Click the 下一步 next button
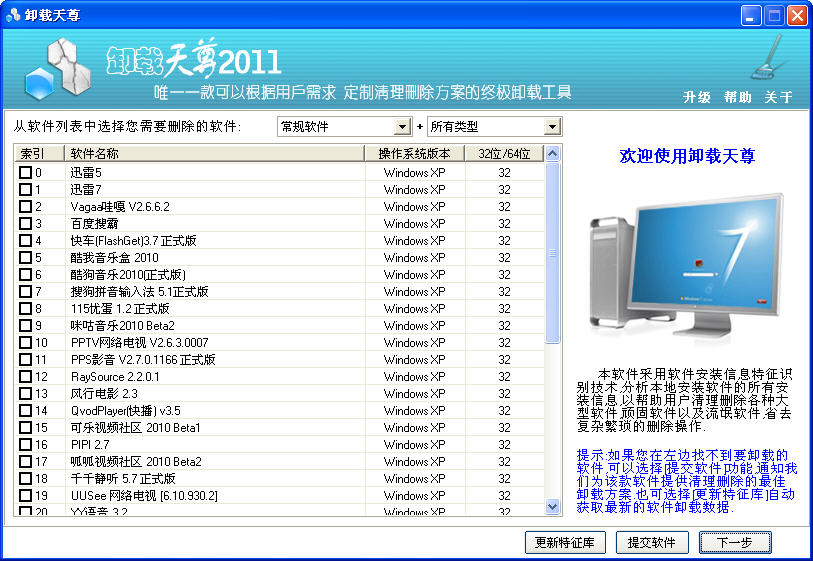This screenshot has width=813, height=561. click(x=735, y=542)
